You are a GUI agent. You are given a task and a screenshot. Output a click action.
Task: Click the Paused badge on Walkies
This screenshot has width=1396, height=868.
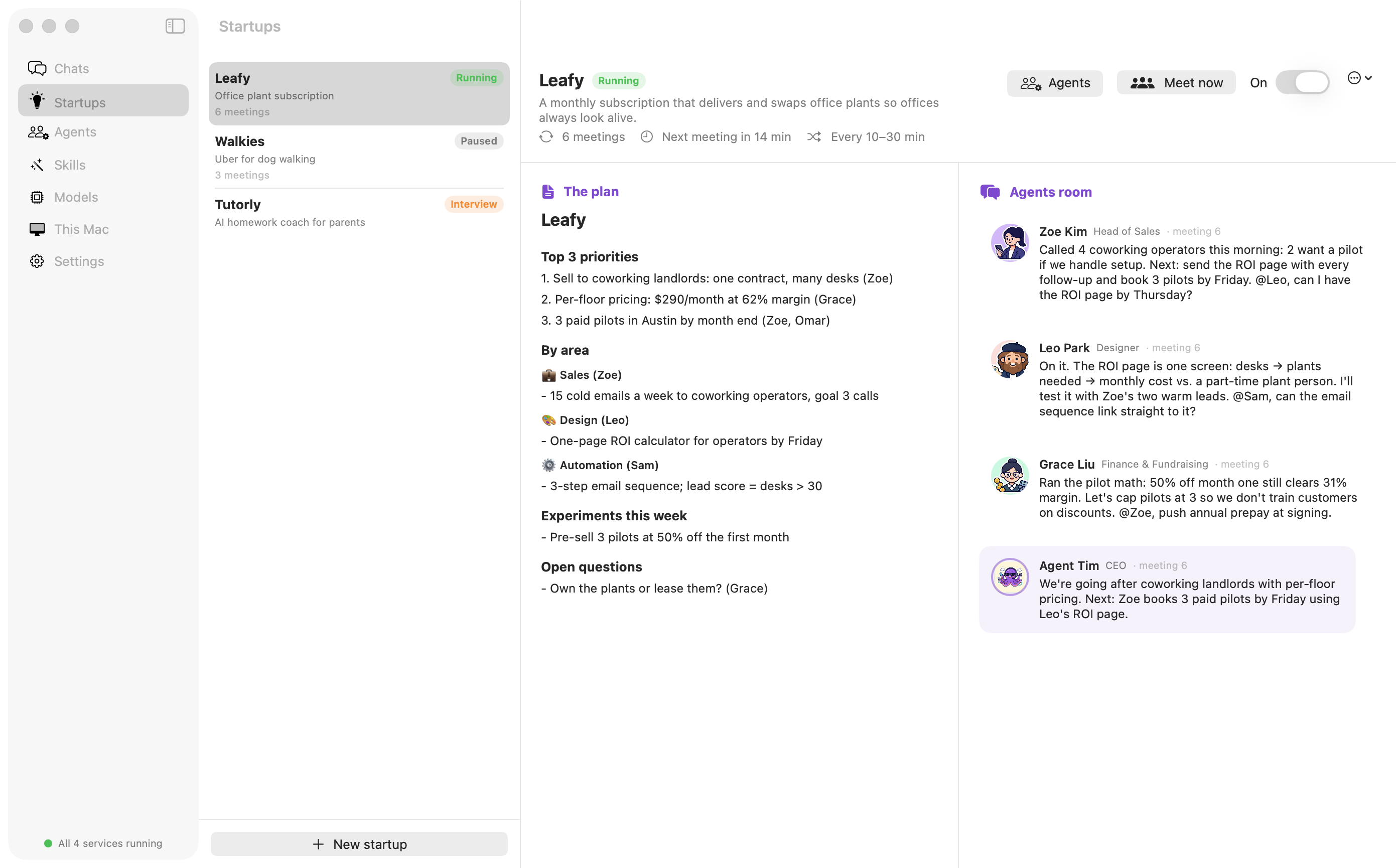tap(478, 140)
